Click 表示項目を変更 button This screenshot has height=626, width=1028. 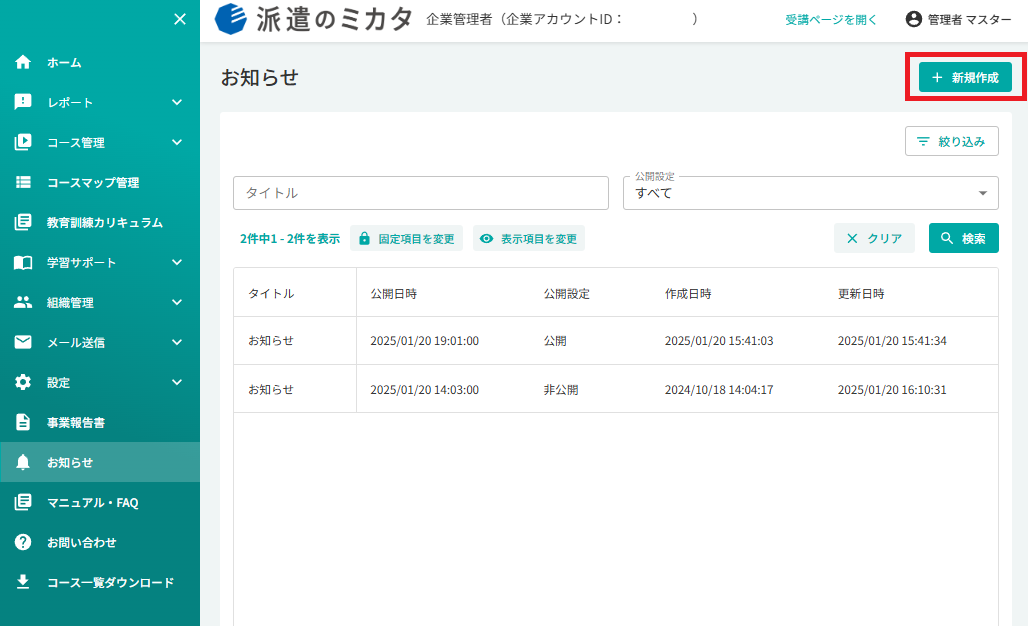528,239
